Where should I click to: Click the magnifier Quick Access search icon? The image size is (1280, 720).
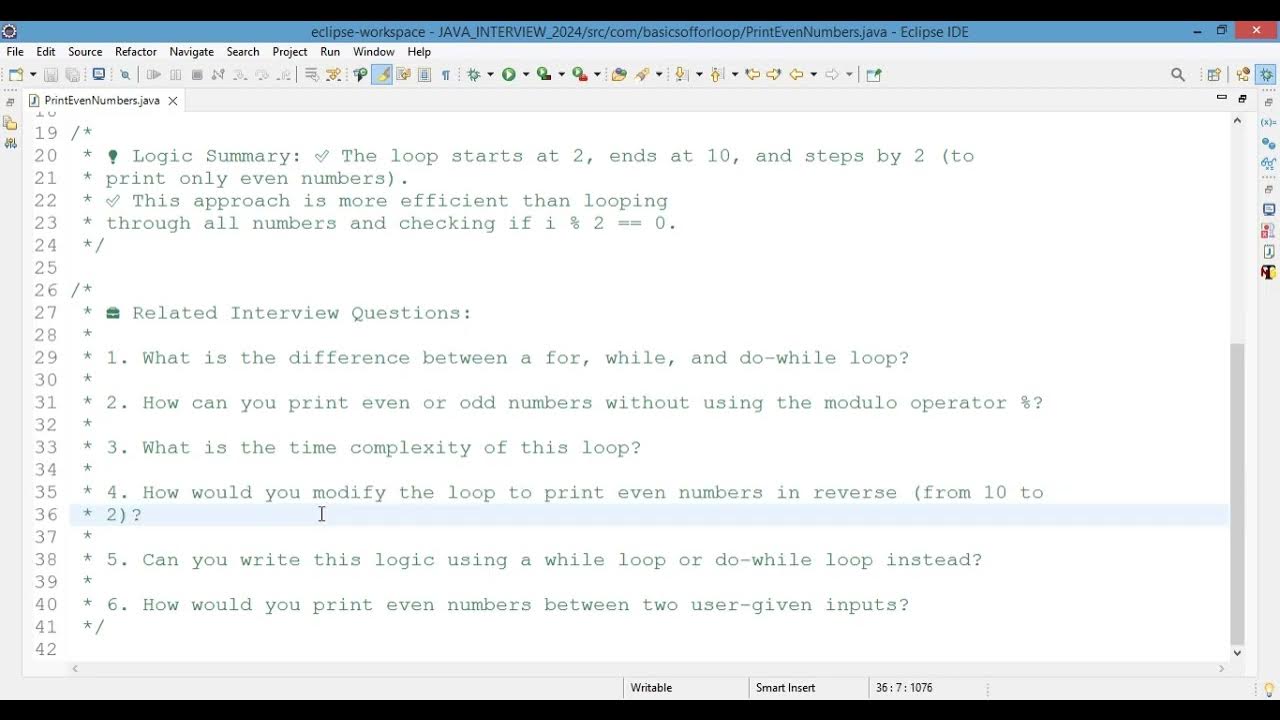pos(1178,74)
